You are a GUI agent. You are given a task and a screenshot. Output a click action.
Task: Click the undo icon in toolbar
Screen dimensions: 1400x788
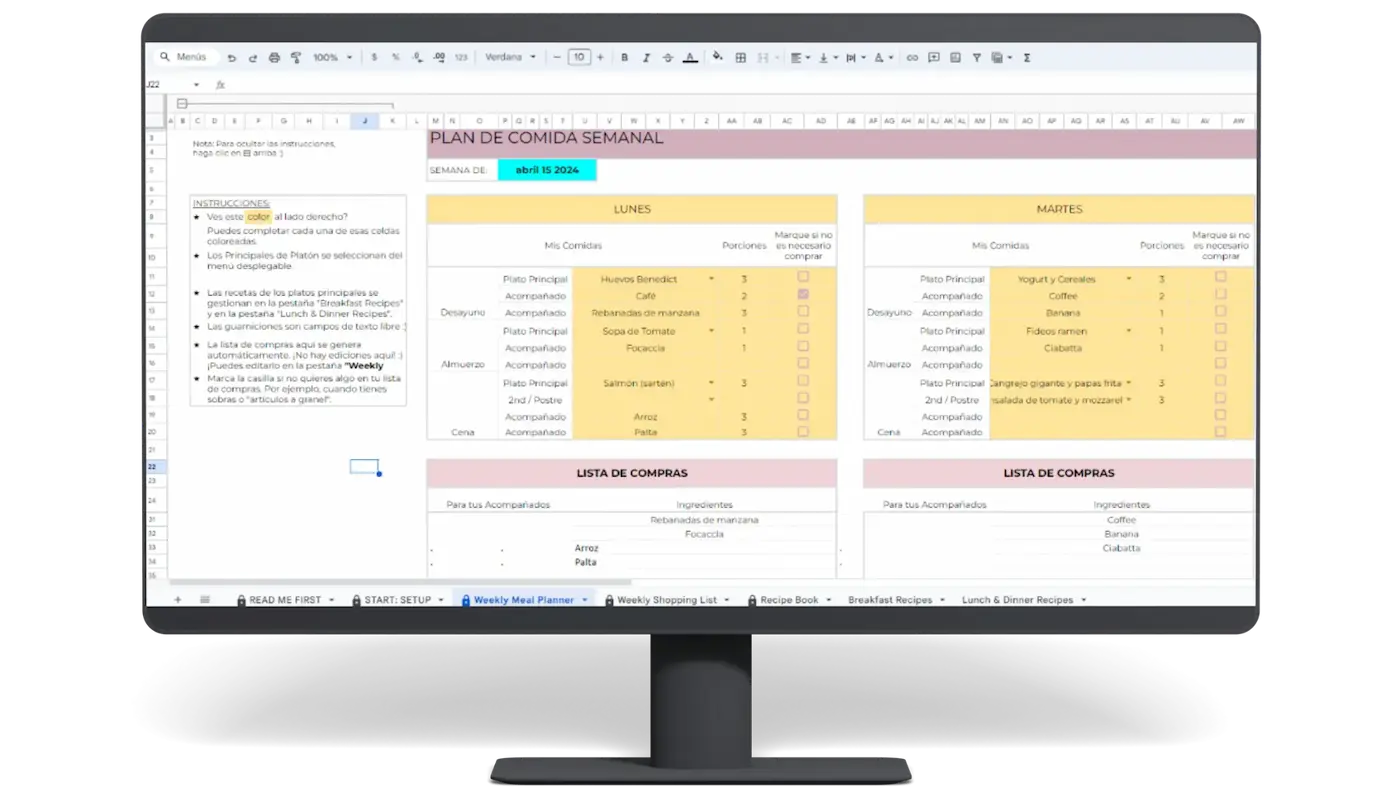point(232,58)
